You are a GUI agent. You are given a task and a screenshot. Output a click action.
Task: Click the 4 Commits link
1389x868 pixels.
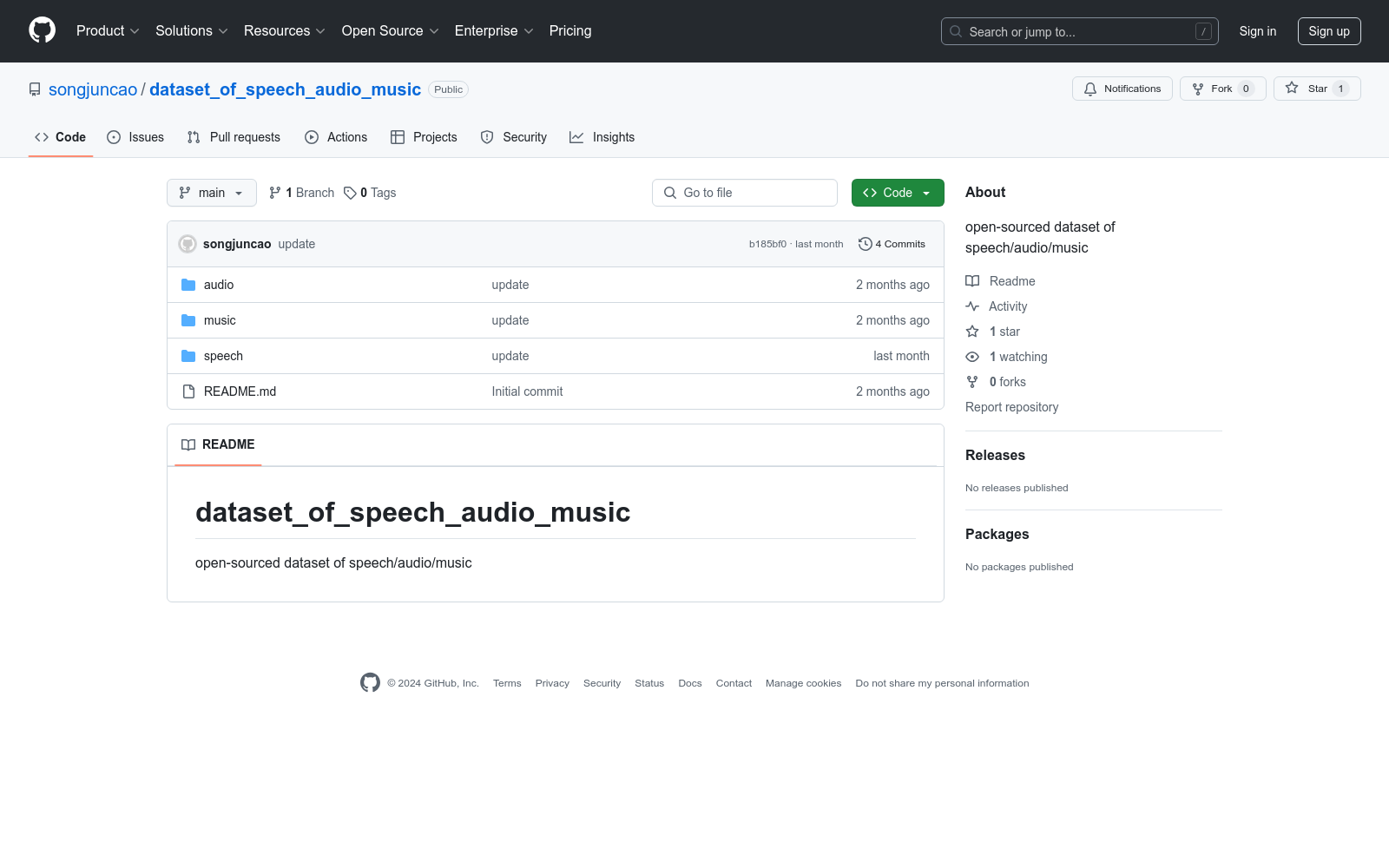[x=892, y=244]
